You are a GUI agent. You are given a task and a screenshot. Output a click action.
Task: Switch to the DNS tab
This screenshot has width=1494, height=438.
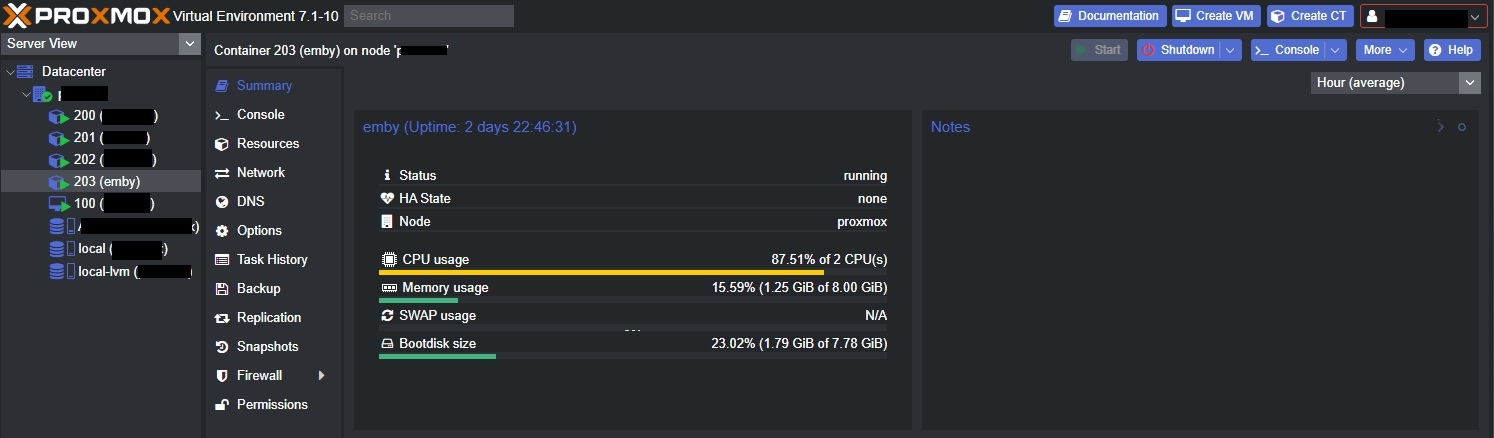pos(273,202)
